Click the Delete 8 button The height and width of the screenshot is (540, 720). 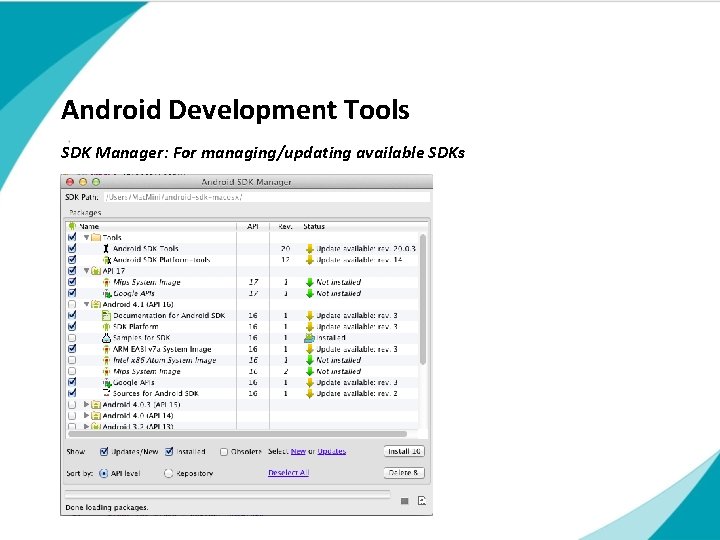pos(404,472)
